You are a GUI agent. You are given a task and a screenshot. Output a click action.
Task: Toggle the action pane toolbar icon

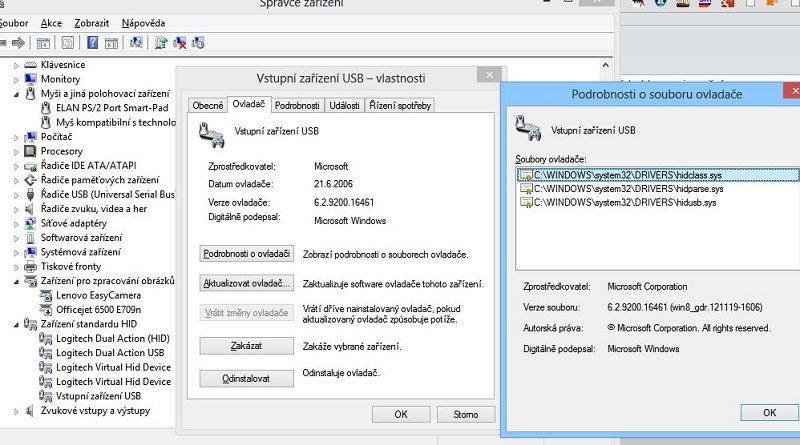[111, 43]
